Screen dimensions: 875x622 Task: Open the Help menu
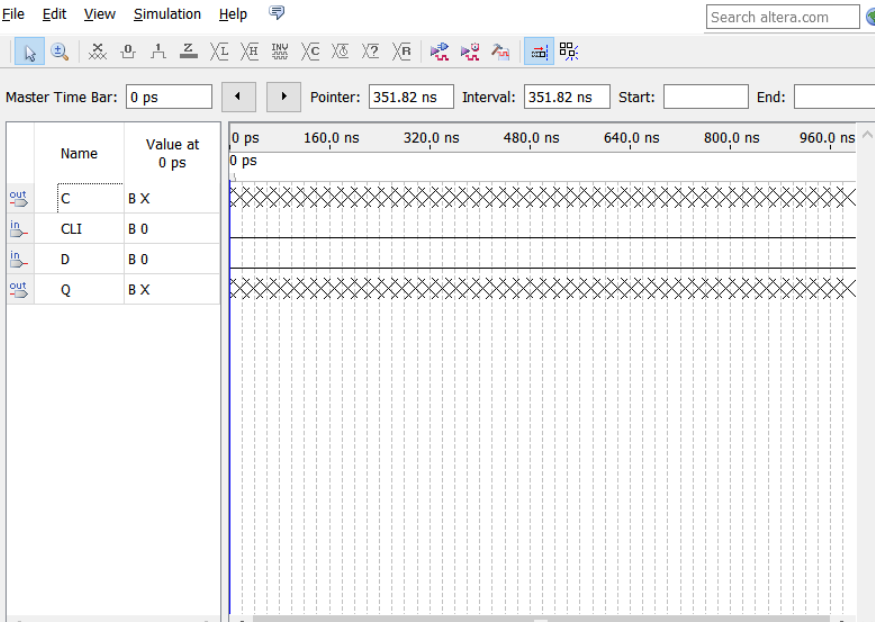[x=233, y=14]
